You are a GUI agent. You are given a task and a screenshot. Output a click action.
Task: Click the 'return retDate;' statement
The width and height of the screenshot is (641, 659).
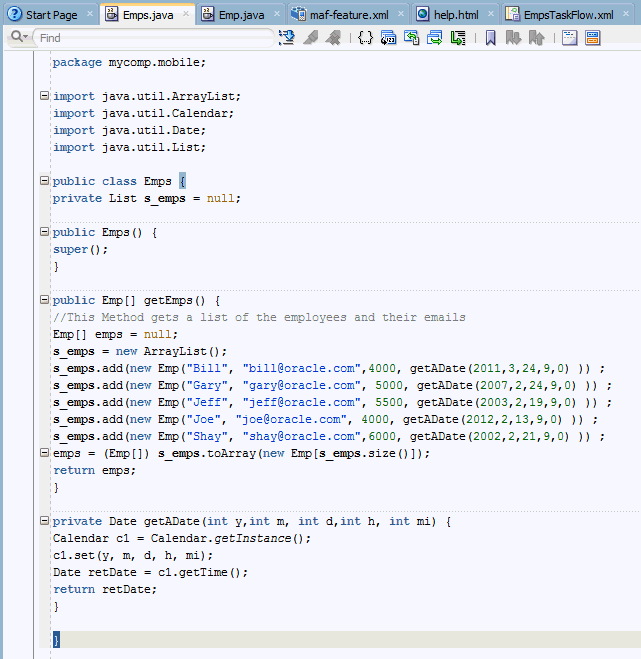105,589
